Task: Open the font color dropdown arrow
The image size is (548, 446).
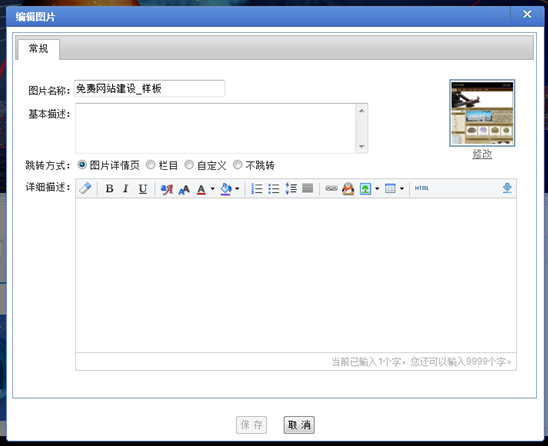Action: (212, 189)
